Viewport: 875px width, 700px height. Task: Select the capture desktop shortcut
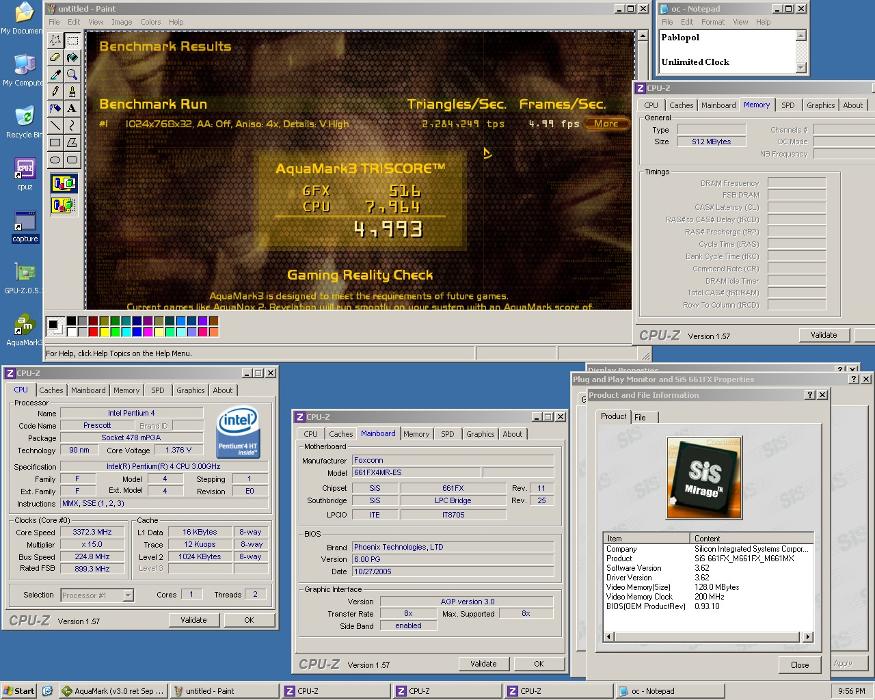[25, 227]
